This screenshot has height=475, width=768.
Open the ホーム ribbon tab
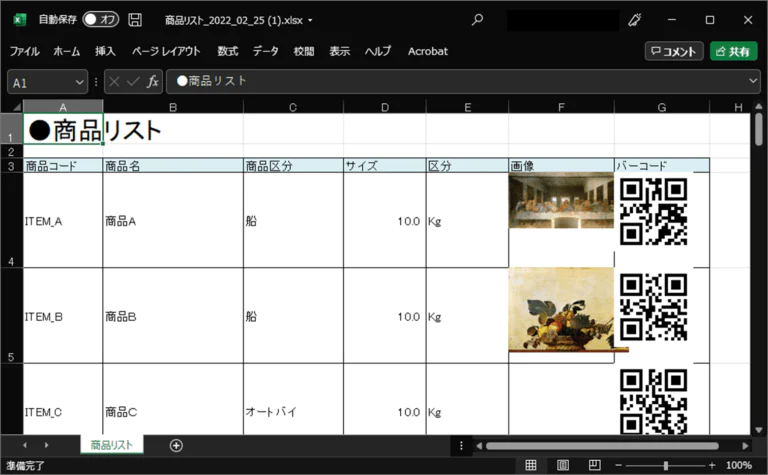coord(67,51)
